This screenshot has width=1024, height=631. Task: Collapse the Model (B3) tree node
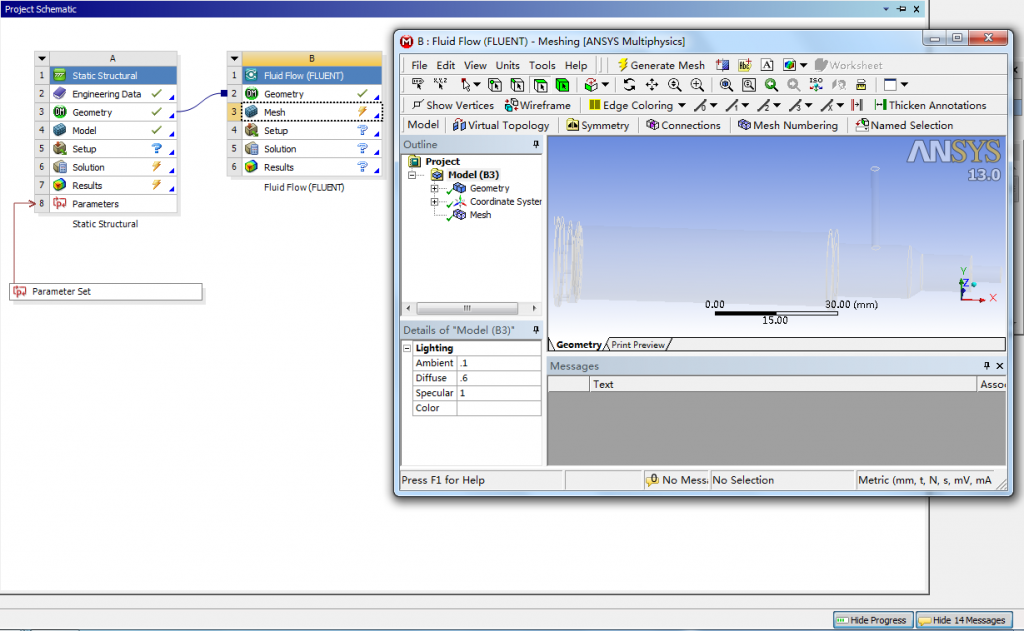pyautogui.click(x=411, y=175)
